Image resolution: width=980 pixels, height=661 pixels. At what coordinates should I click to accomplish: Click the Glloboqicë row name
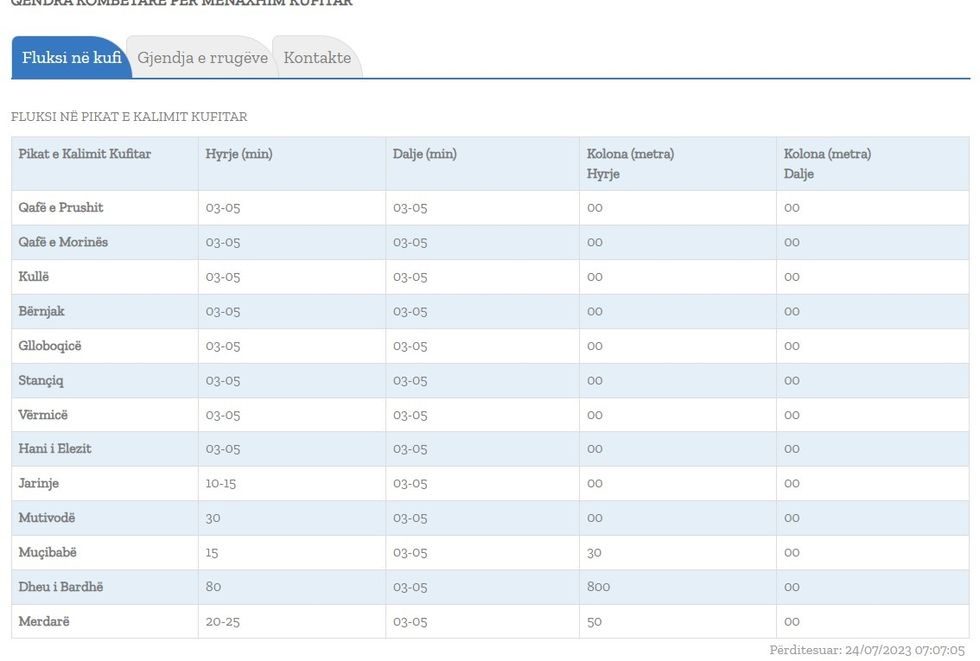(50, 346)
